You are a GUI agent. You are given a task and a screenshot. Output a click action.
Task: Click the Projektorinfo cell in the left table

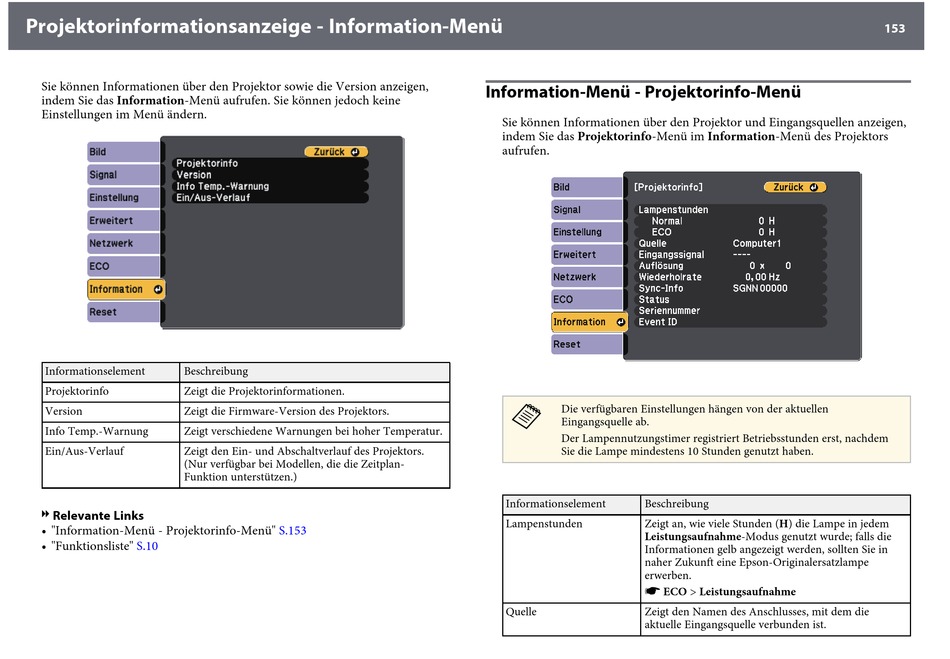(111, 392)
